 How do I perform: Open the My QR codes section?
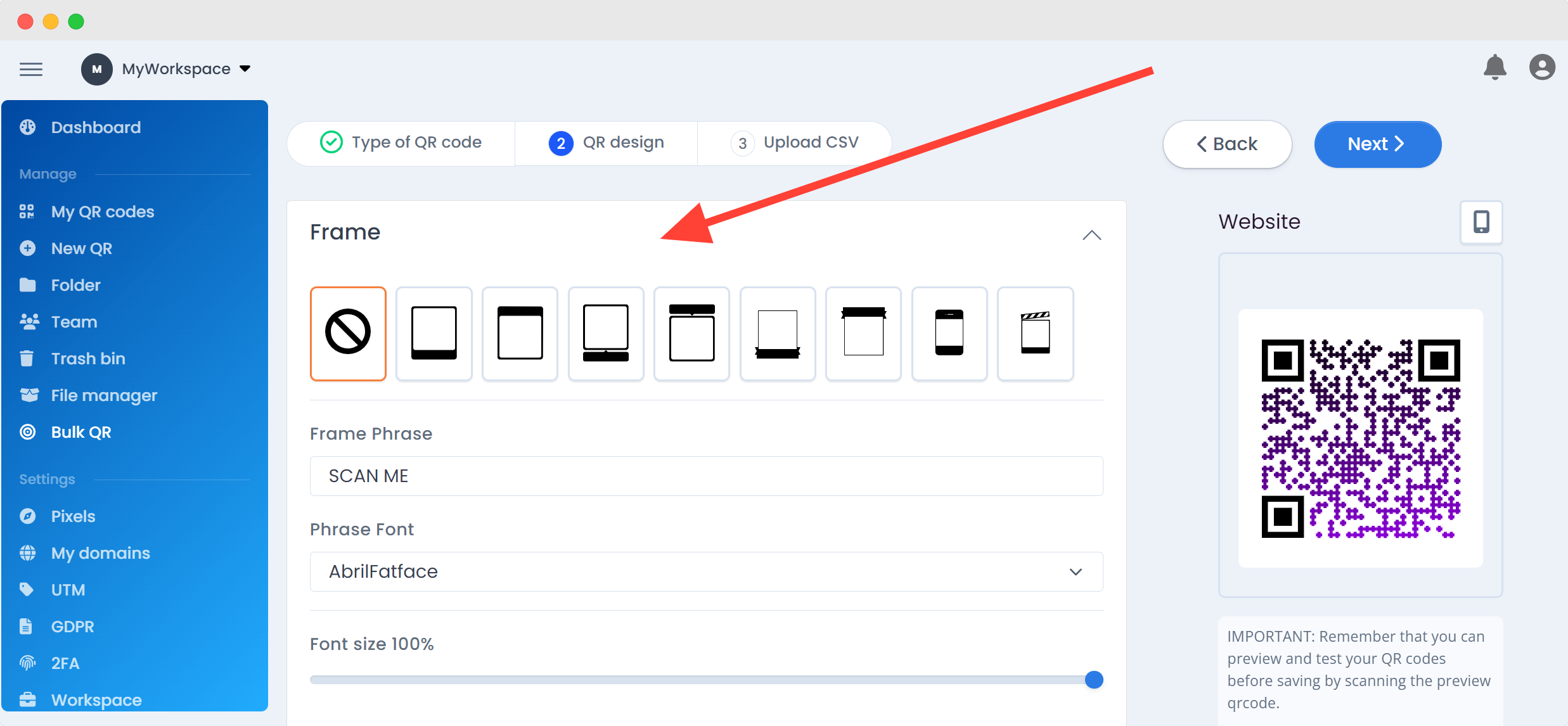102,212
